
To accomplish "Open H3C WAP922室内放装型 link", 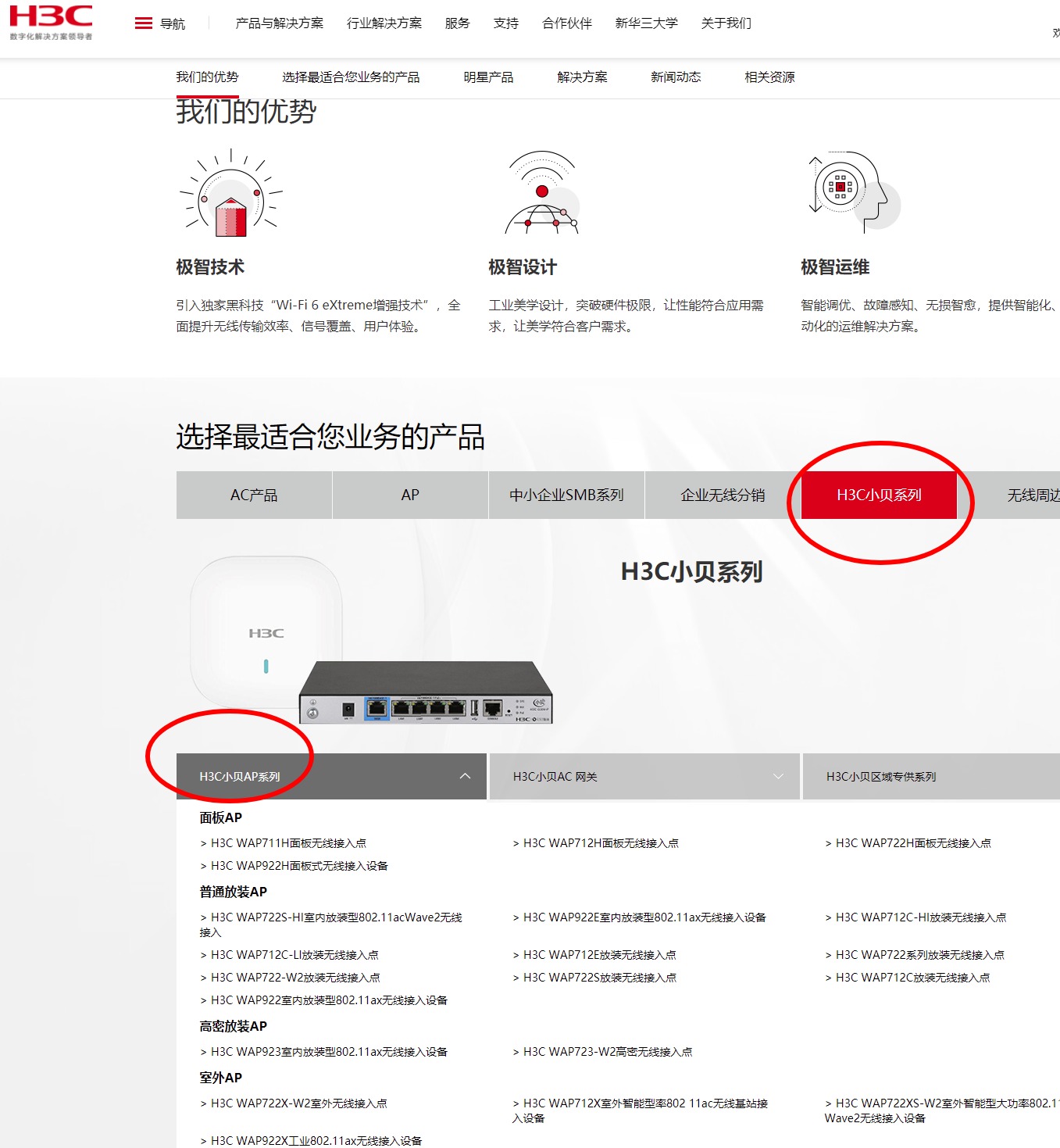I will coord(323,1000).
